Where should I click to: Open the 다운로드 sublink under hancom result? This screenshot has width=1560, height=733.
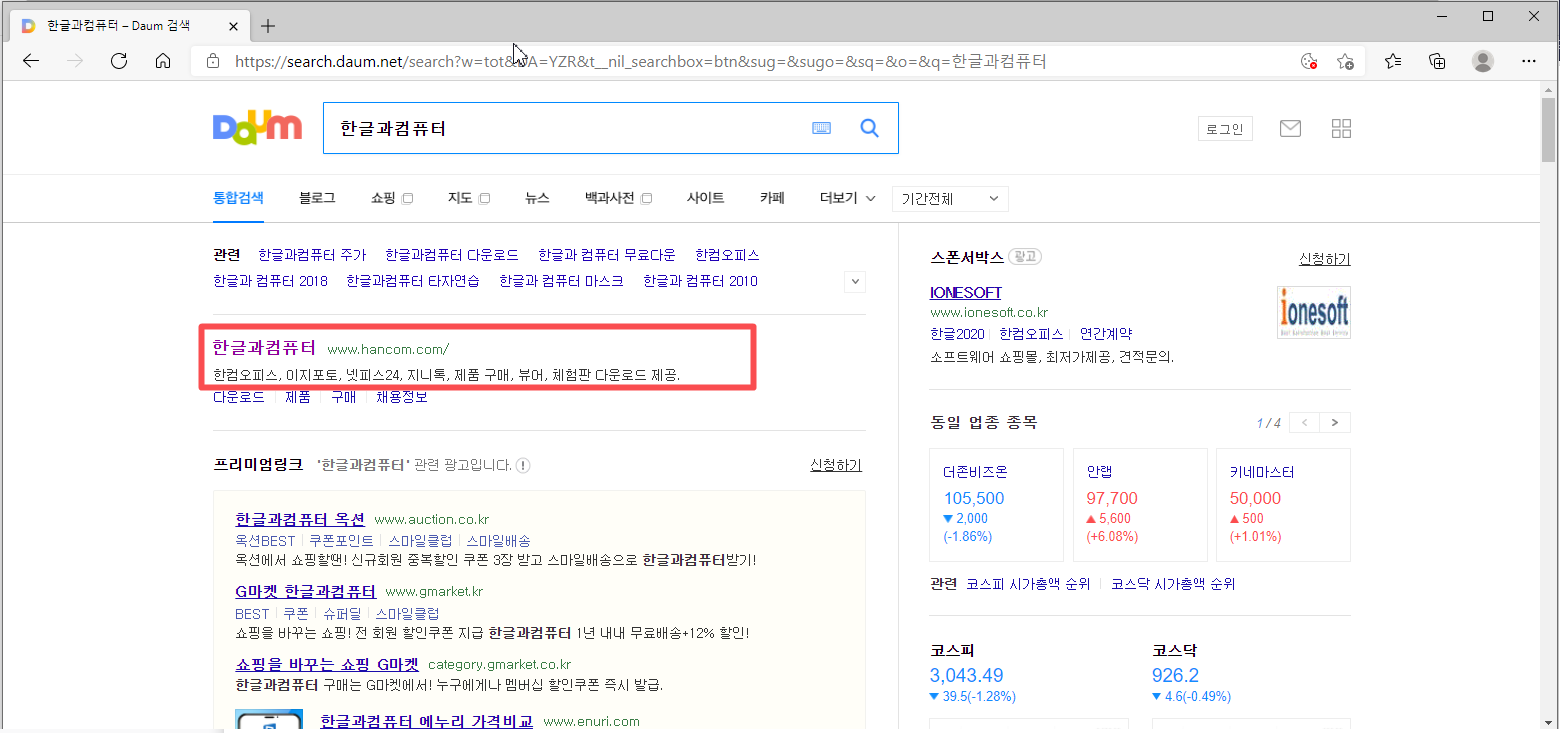pyautogui.click(x=239, y=397)
